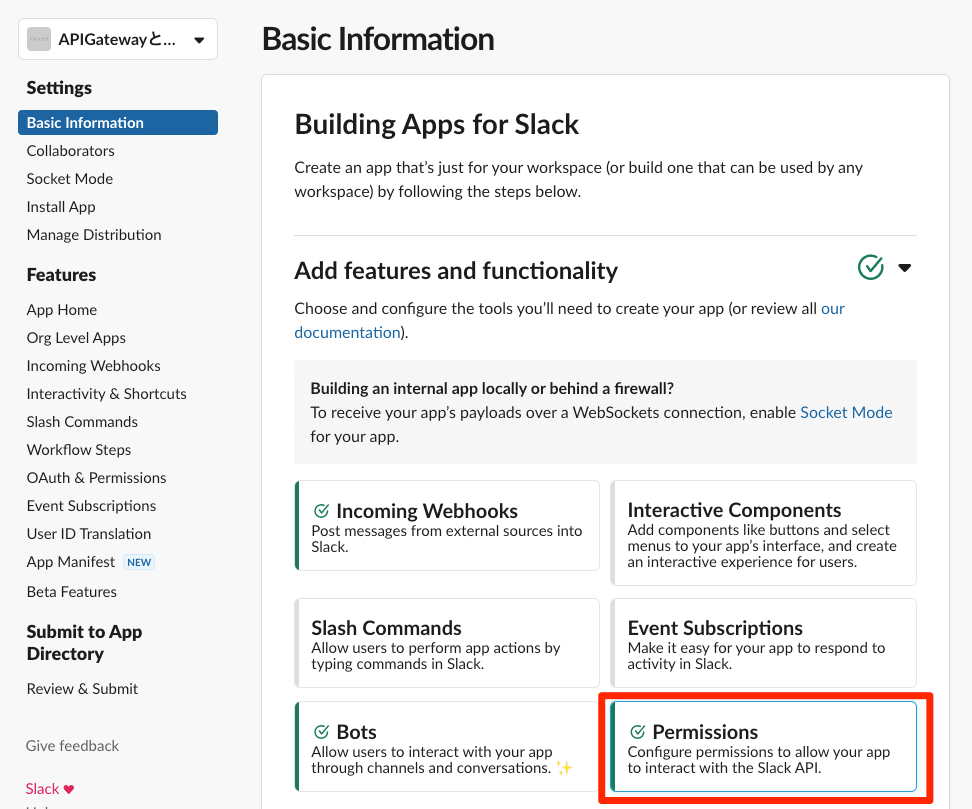Open the Interactive Components feature card
Screen dimensions: 972x809
[763, 532]
